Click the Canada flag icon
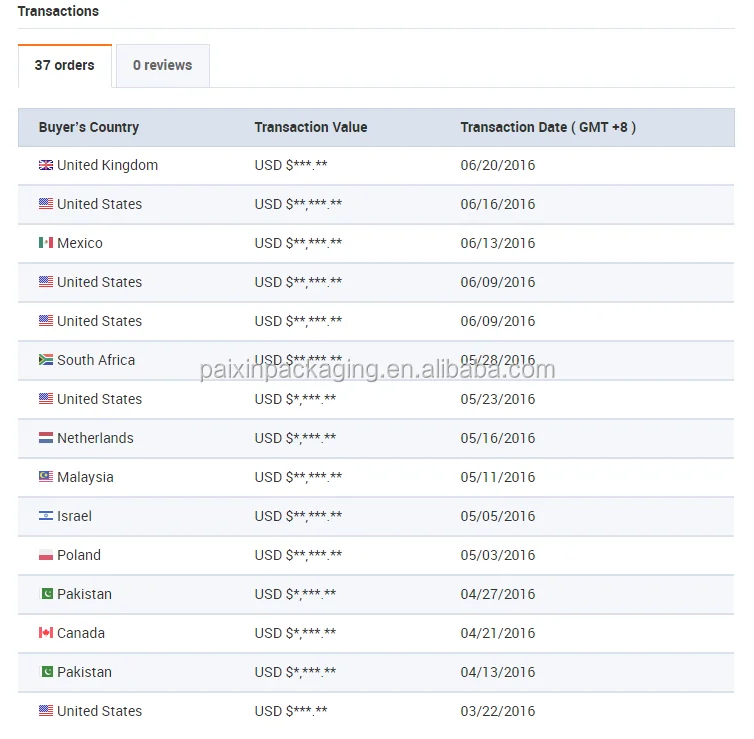This screenshot has width=754, height=739. tap(46, 633)
